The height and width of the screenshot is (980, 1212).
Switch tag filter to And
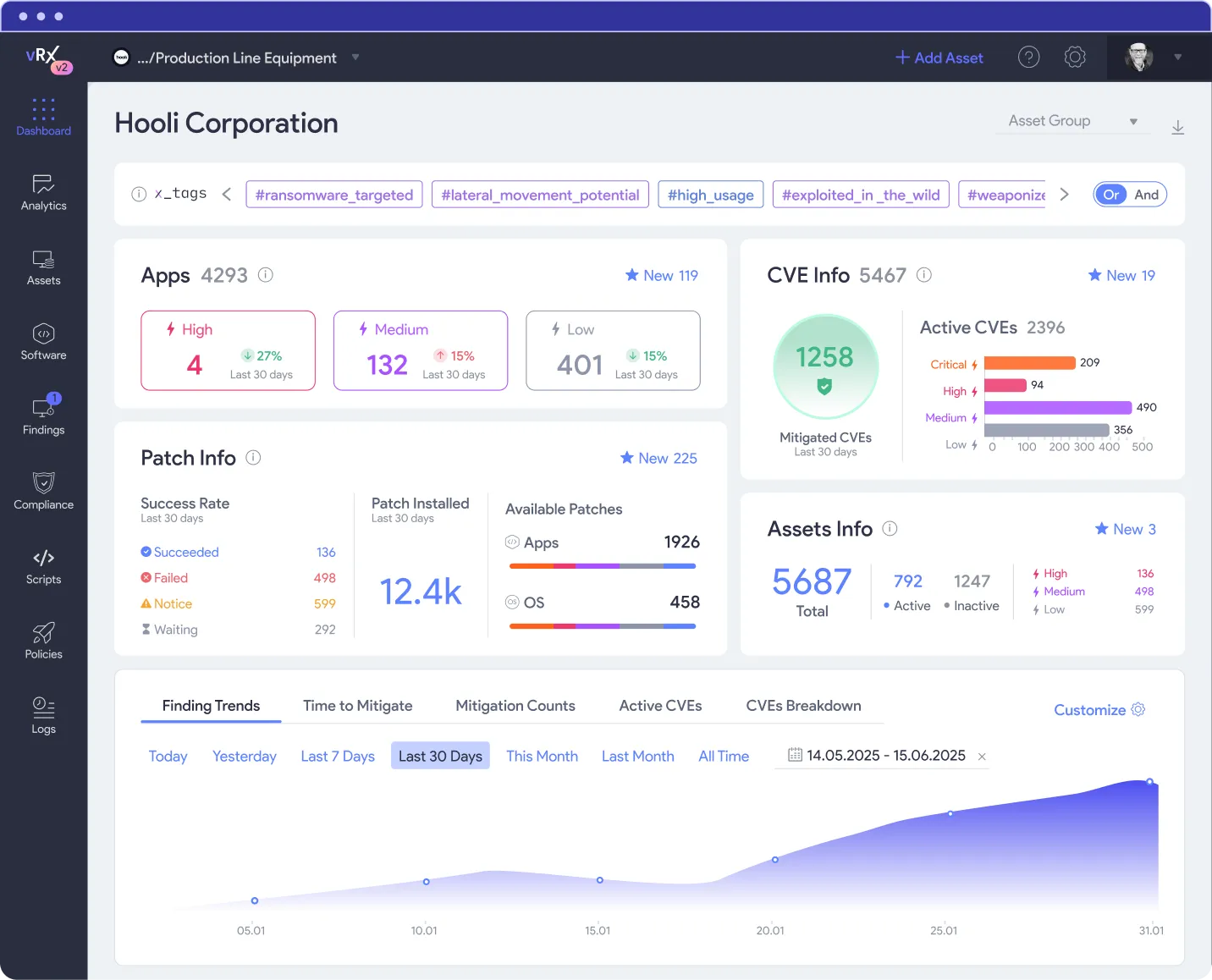(1147, 195)
